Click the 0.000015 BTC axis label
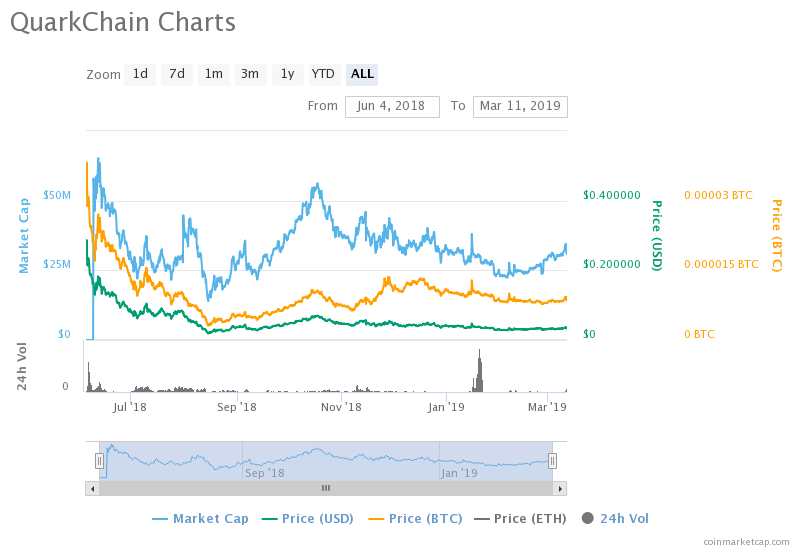800x550 pixels. [x=721, y=264]
